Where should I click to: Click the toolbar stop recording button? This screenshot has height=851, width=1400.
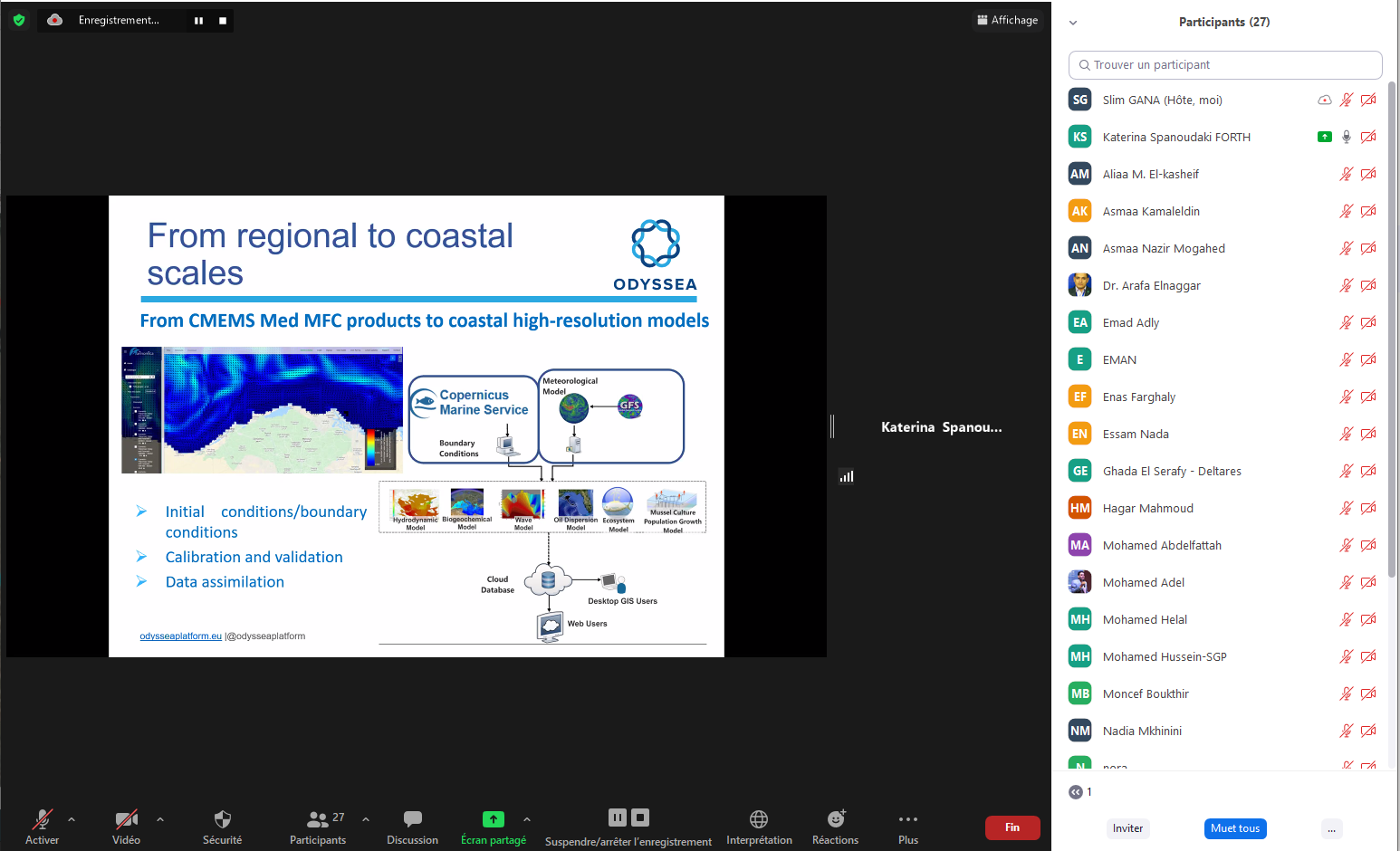point(640,818)
